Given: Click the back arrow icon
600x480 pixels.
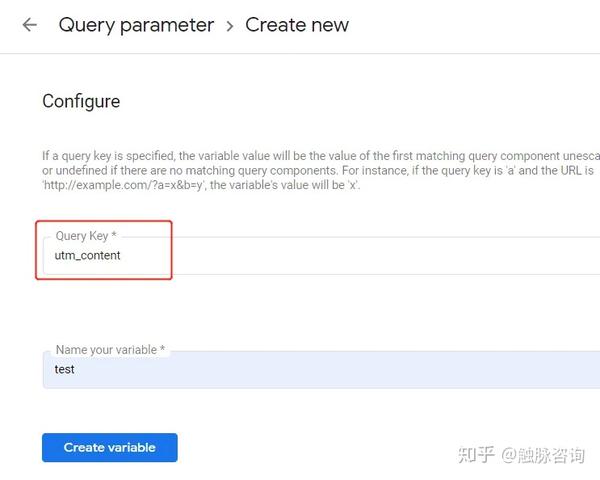Looking at the screenshot, I should pos(29,25).
